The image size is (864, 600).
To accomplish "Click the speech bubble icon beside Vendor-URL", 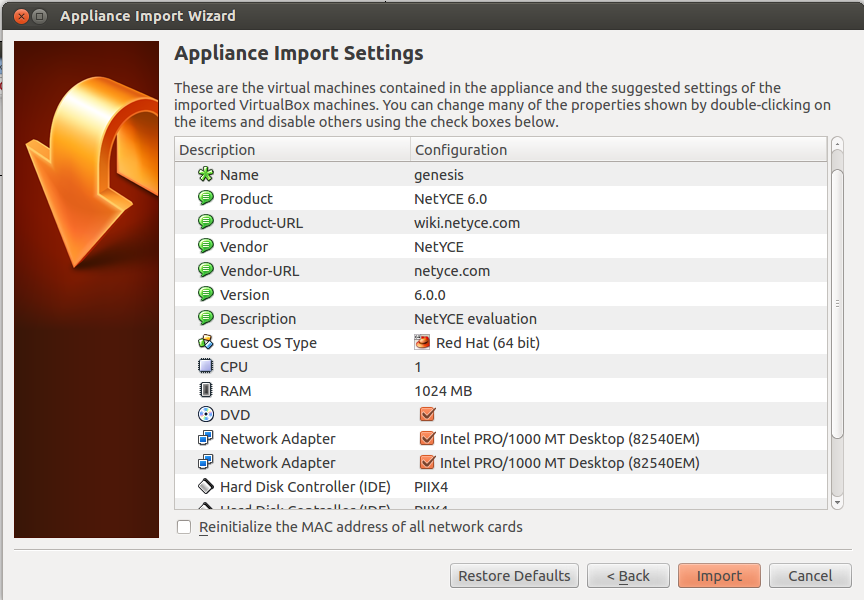I will point(206,271).
